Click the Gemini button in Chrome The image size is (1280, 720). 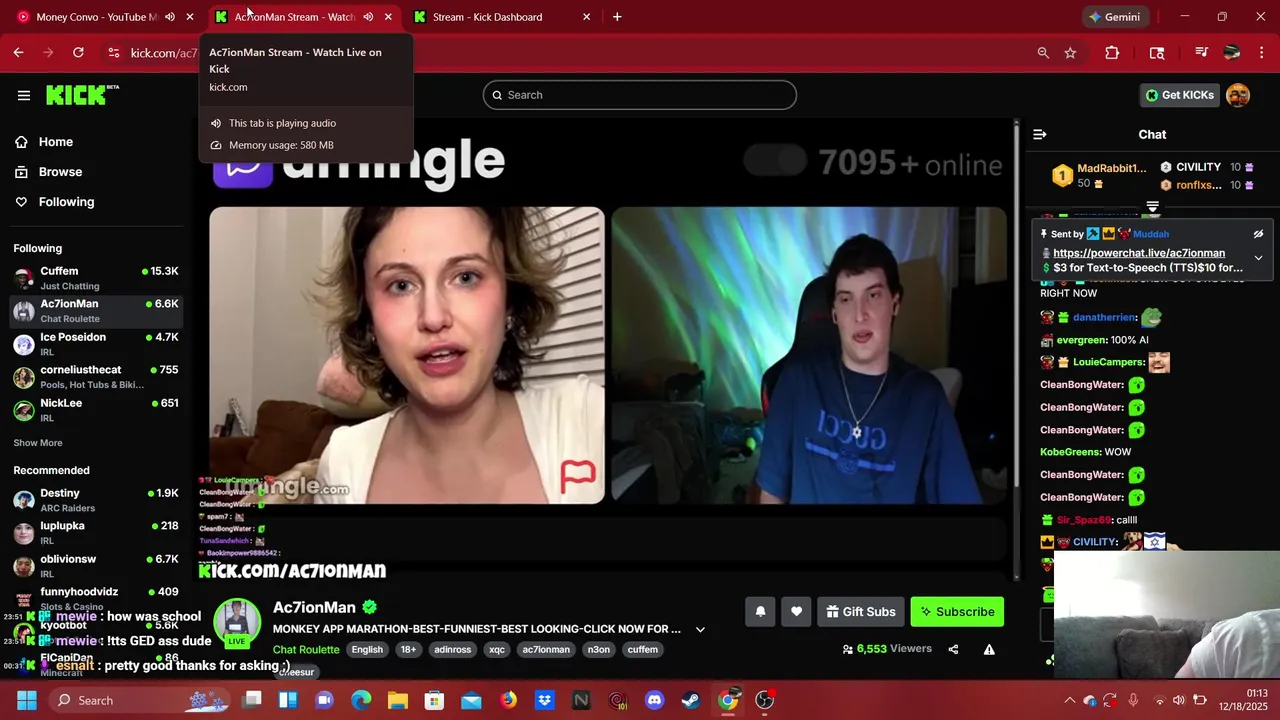1114,17
